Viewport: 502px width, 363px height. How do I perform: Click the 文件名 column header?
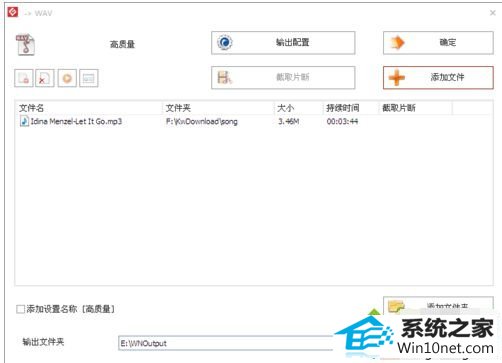point(89,108)
